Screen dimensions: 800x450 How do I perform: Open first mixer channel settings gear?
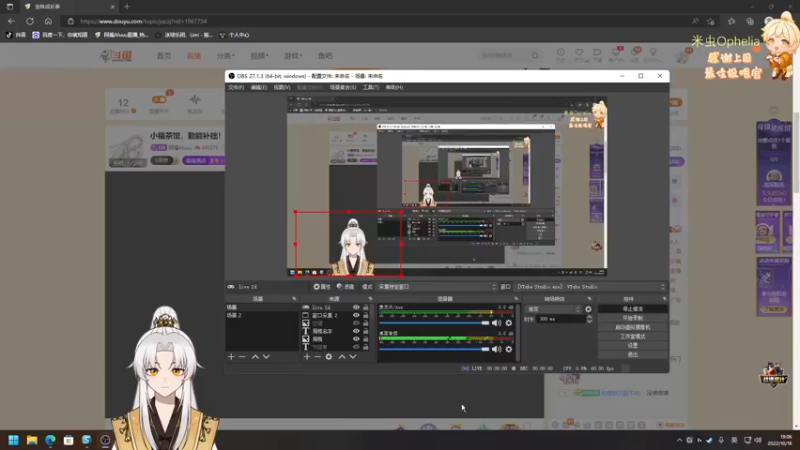pos(509,323)
